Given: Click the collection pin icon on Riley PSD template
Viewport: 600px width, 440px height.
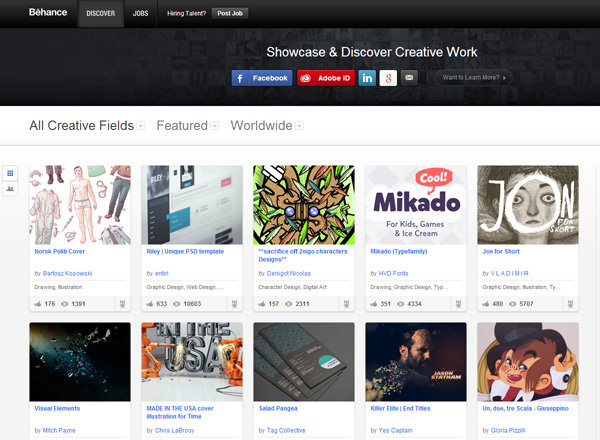Looking at the screenshot, I should pyautogui.click(x=235, y=304).
